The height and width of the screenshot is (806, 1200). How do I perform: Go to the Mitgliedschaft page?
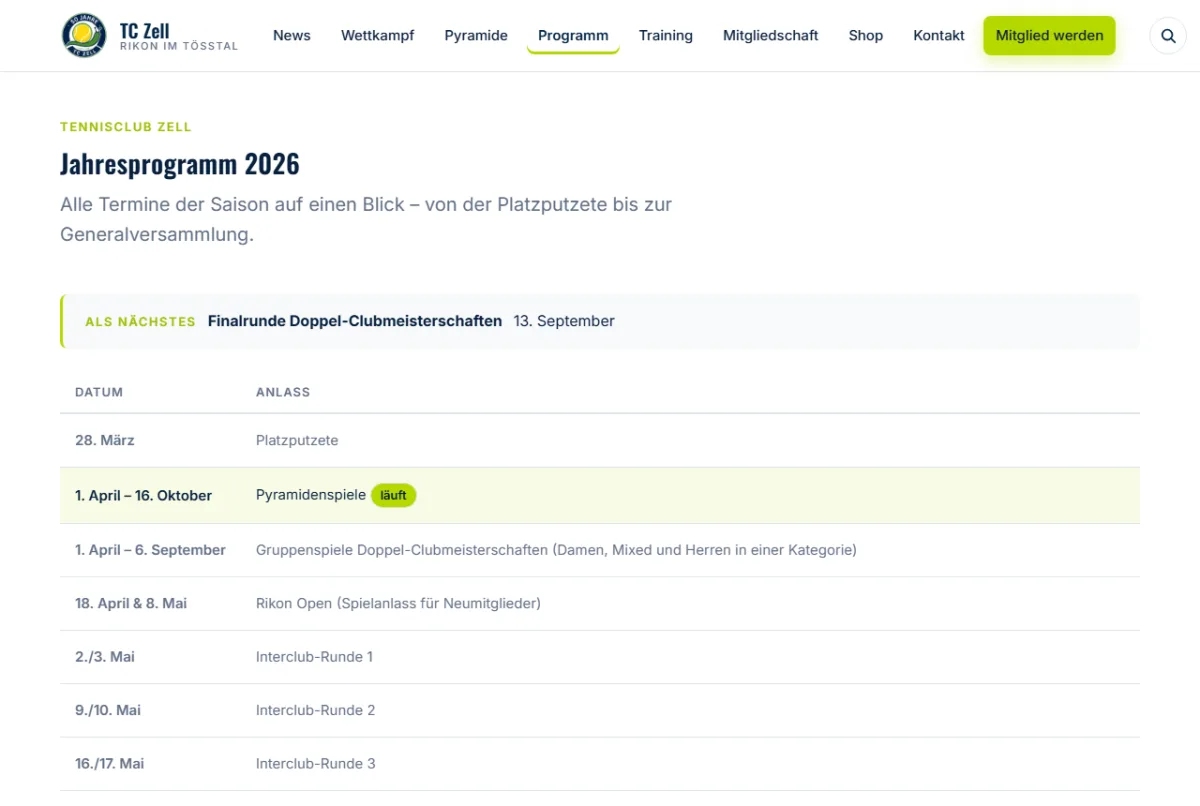(771, 35)
